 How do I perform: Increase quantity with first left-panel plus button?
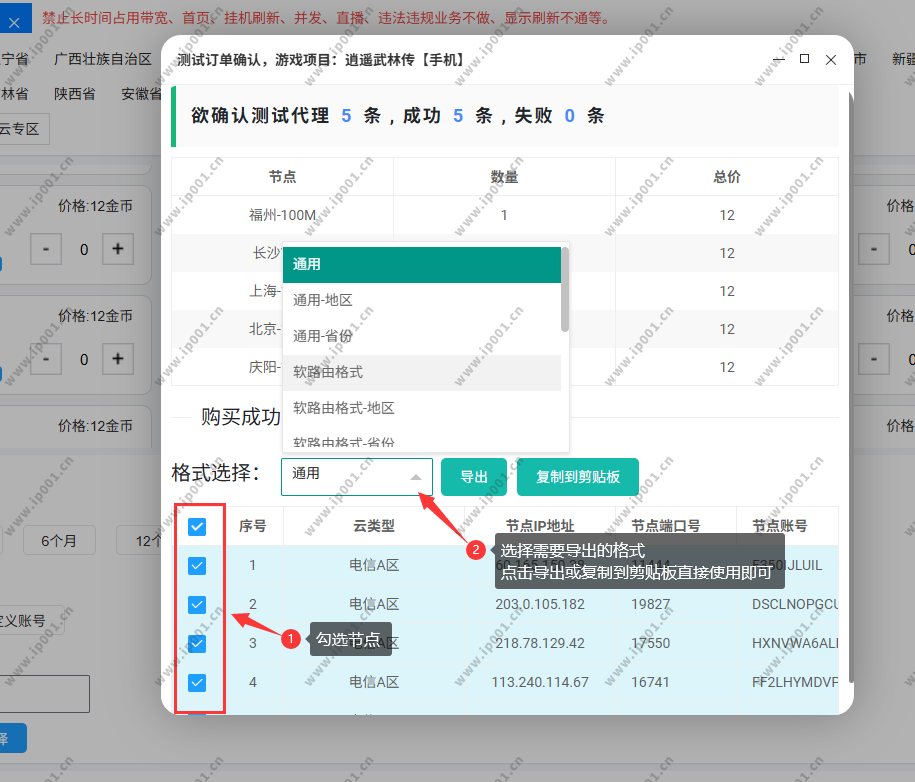coord(118,249)
